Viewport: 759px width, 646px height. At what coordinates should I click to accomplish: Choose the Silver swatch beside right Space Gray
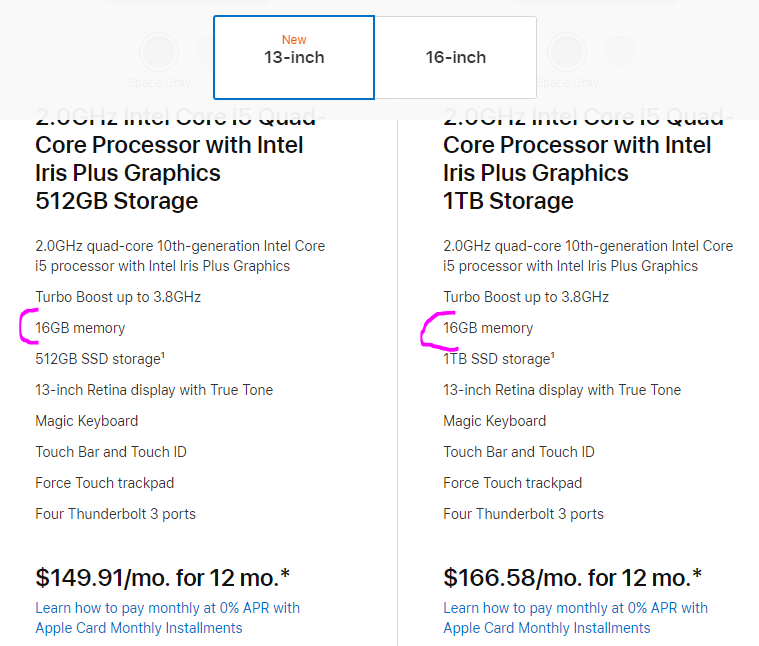(620, 52)
